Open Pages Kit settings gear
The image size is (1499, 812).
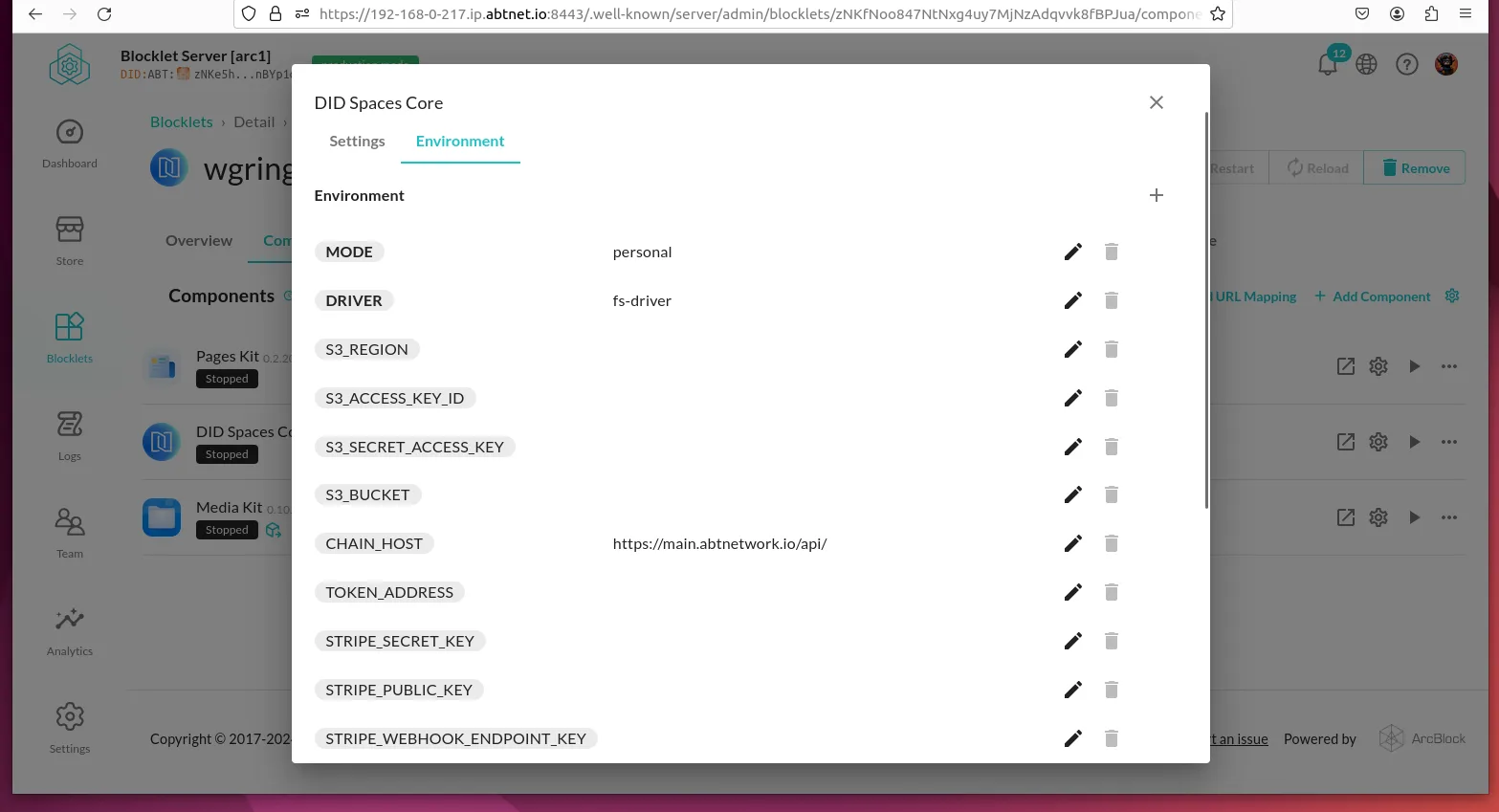tap(1378, 366)
